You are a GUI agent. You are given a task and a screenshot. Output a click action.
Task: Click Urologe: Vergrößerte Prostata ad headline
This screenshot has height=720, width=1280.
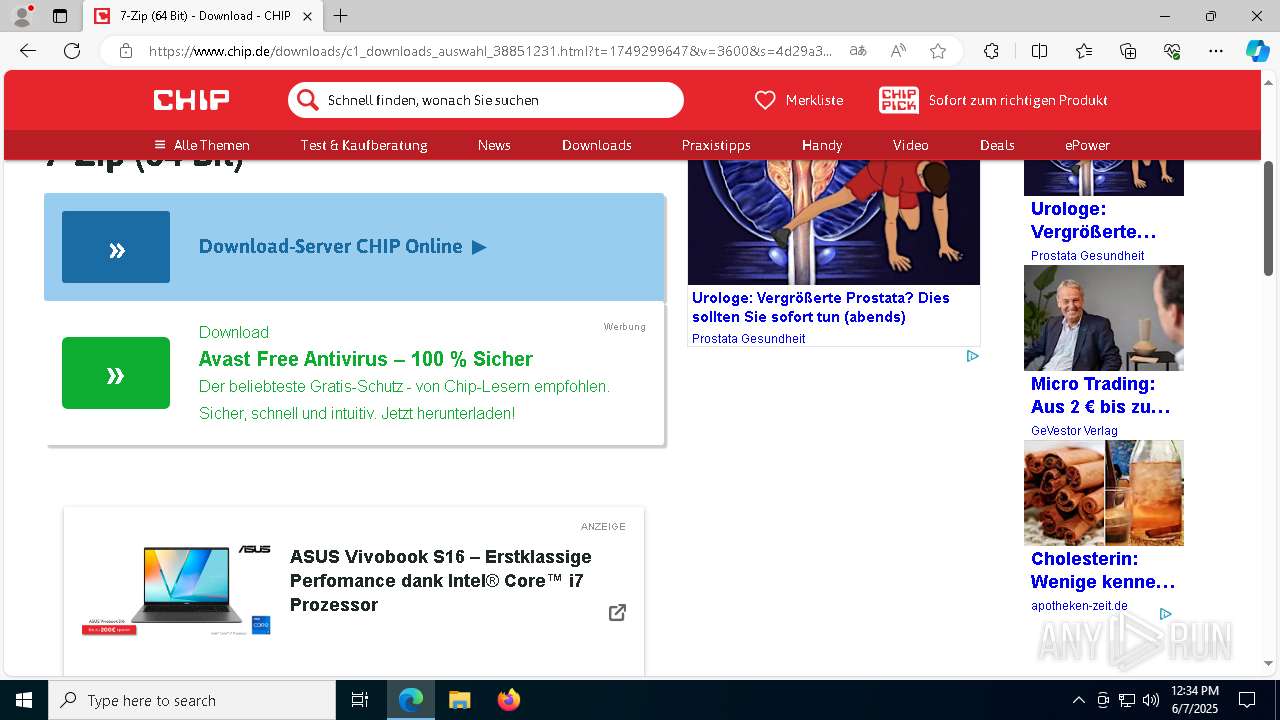pyautogui.click(x=821, y=307)
